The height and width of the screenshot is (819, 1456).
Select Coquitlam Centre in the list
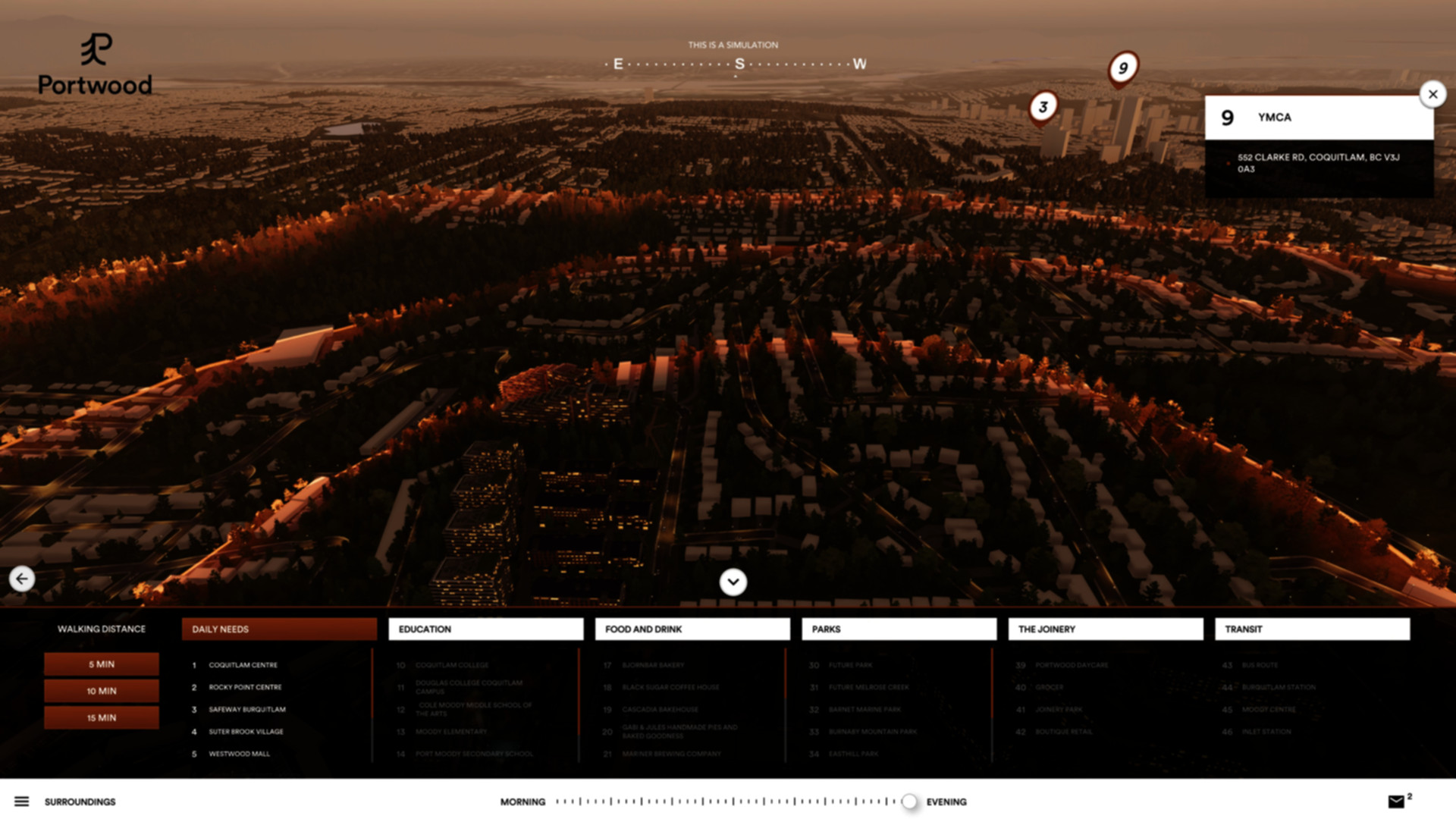click(x=243, y=665)
